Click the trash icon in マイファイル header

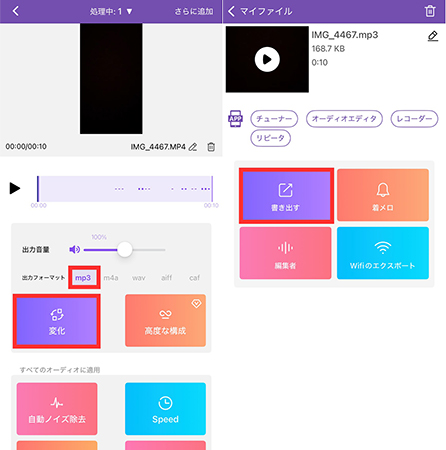tap(430, 11)
